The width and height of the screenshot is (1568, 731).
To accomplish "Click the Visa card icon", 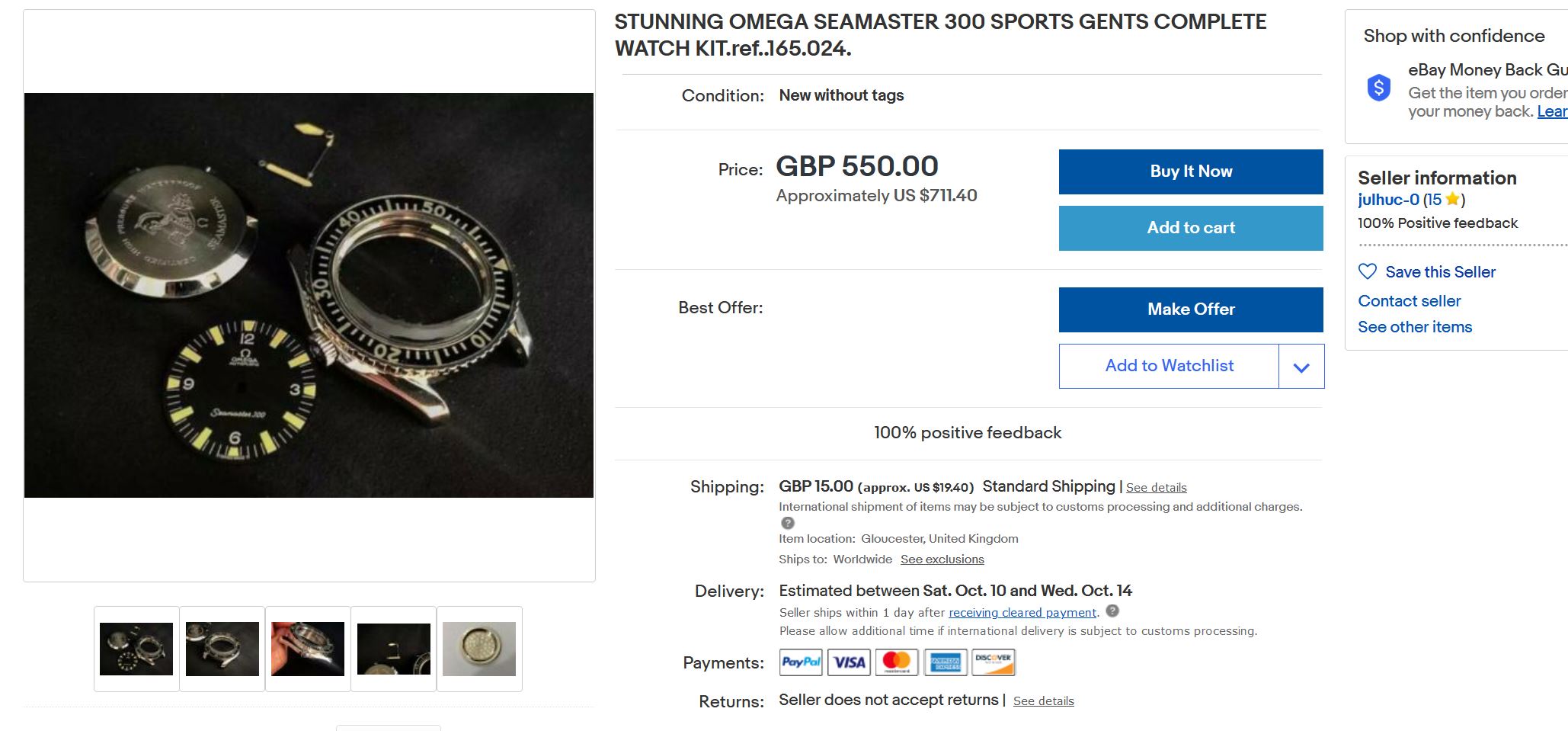I will coord(849,662).
